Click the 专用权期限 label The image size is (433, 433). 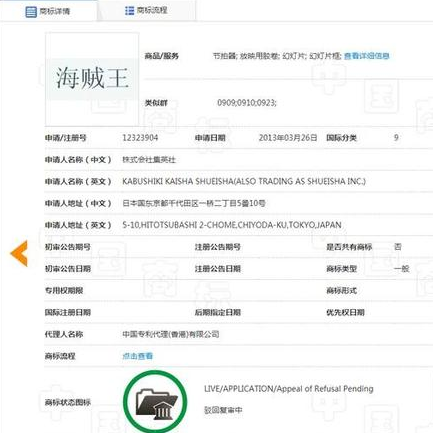pyautogui.click(x=64, y=290)
